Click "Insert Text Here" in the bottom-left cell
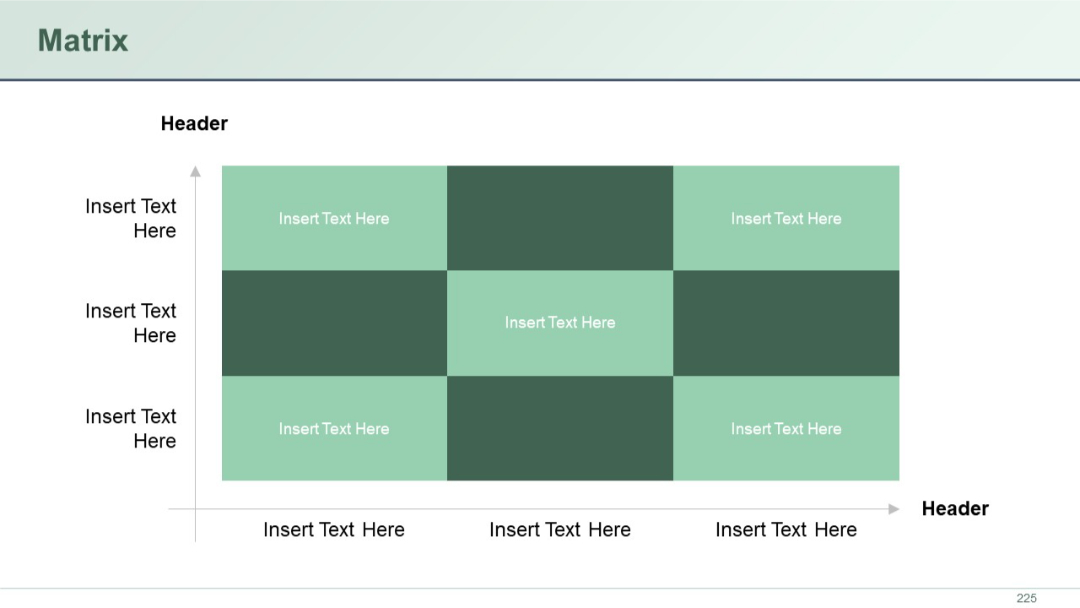This screenshot has width=1080, height=608. tap(334, 428)
